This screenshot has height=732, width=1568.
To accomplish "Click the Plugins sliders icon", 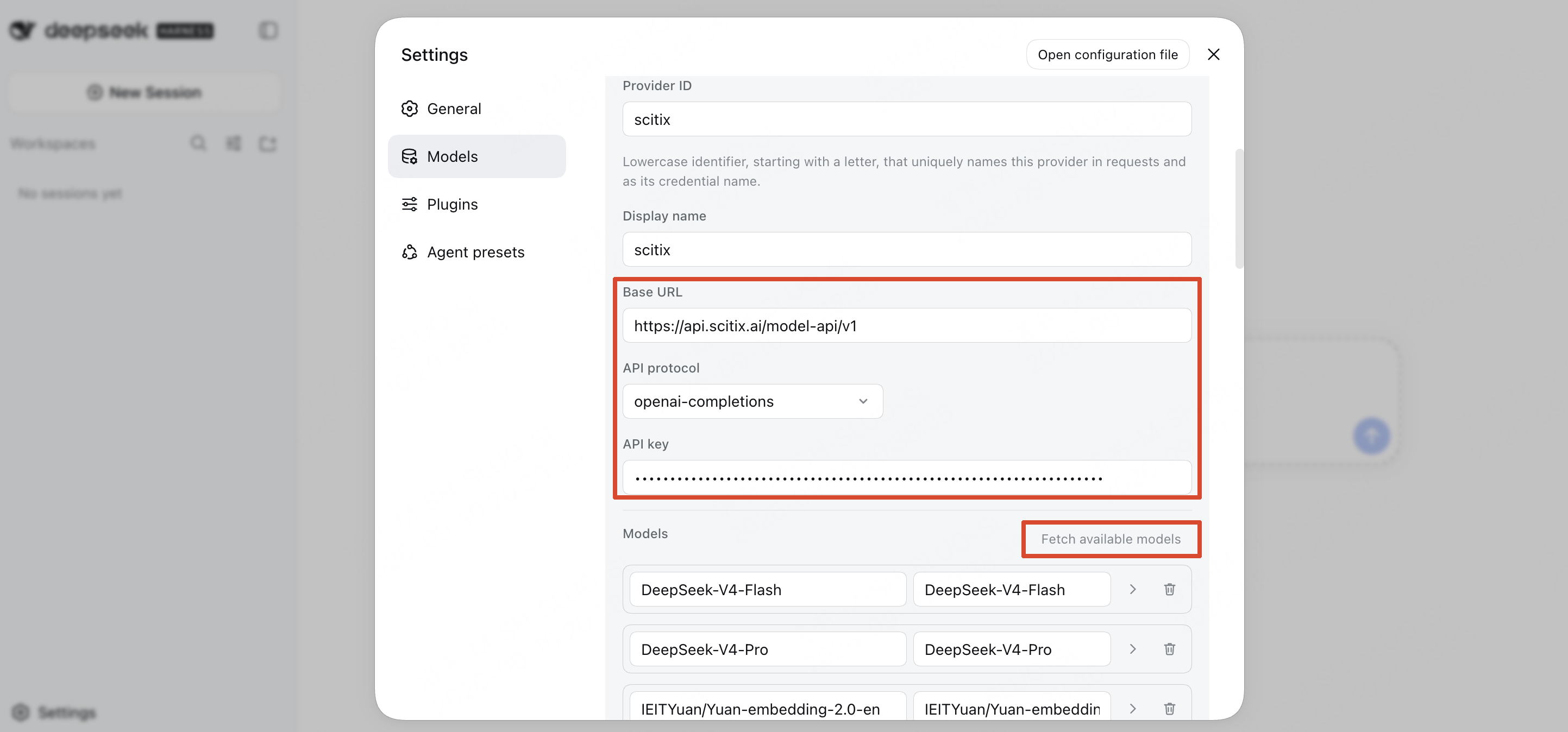I will click(x=410, y=204).
